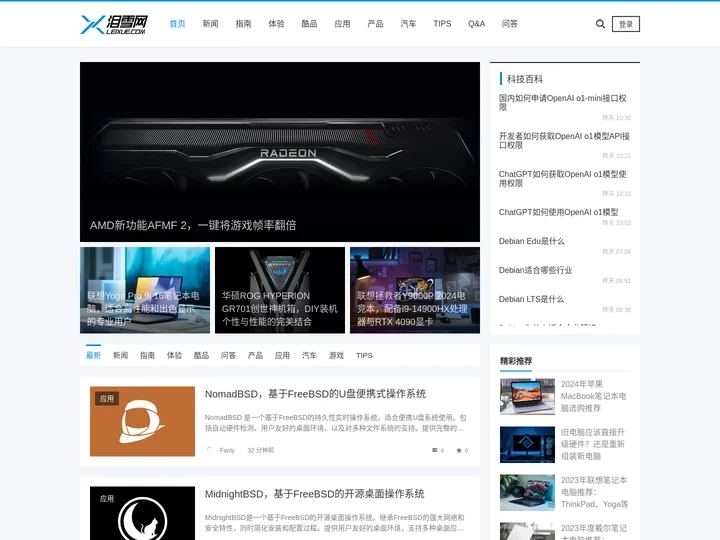Image resolution: width=720 pixels, height=540 pixels.
Task: Click the comment icon on NomadBSD post
Action: pos(434,450)
